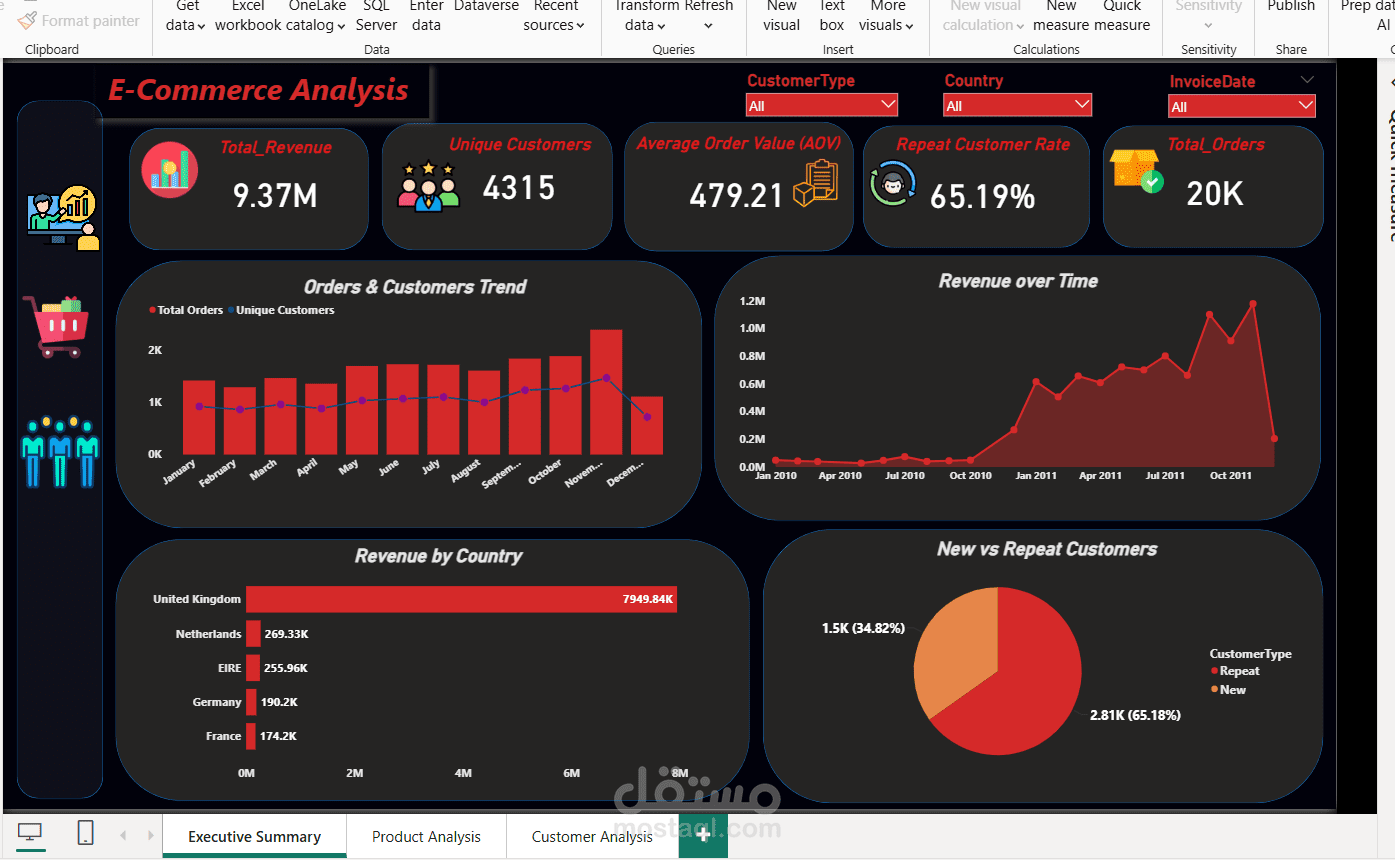Image resolution: width=1395 pixels, height=860 pixels.
Task: Click the Enter data button
Action: pyautogui.click(x=426, y=16)
